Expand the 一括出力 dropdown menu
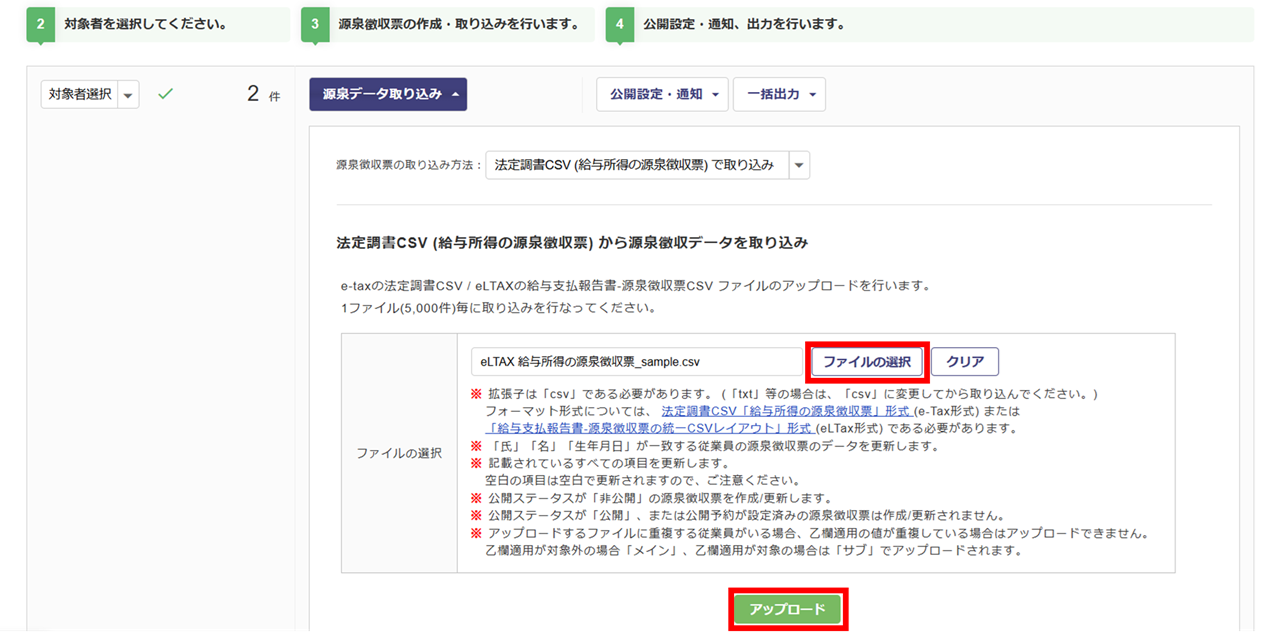The image size is (1280, 640). point(779,94)
